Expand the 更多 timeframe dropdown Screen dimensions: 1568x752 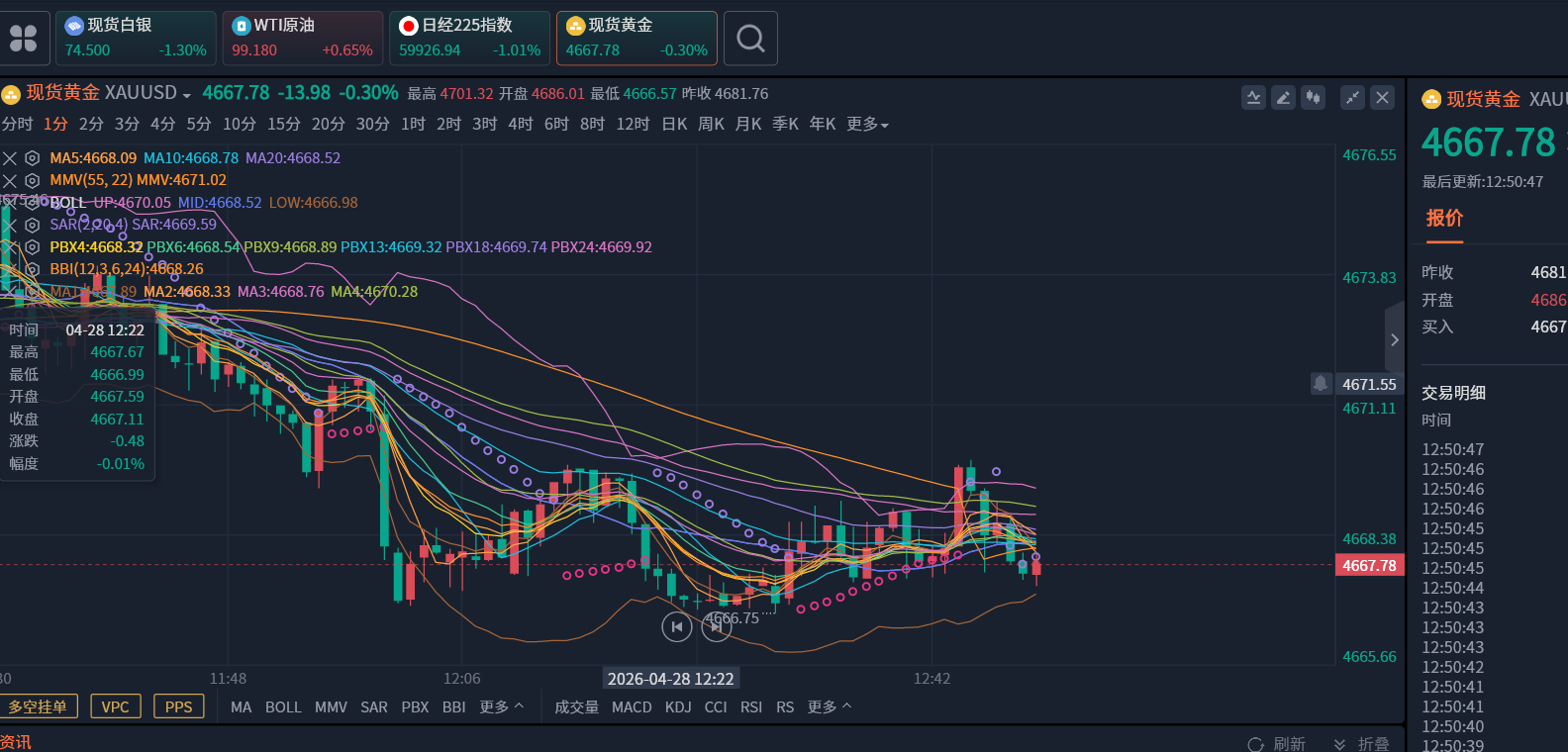[867, 124]
